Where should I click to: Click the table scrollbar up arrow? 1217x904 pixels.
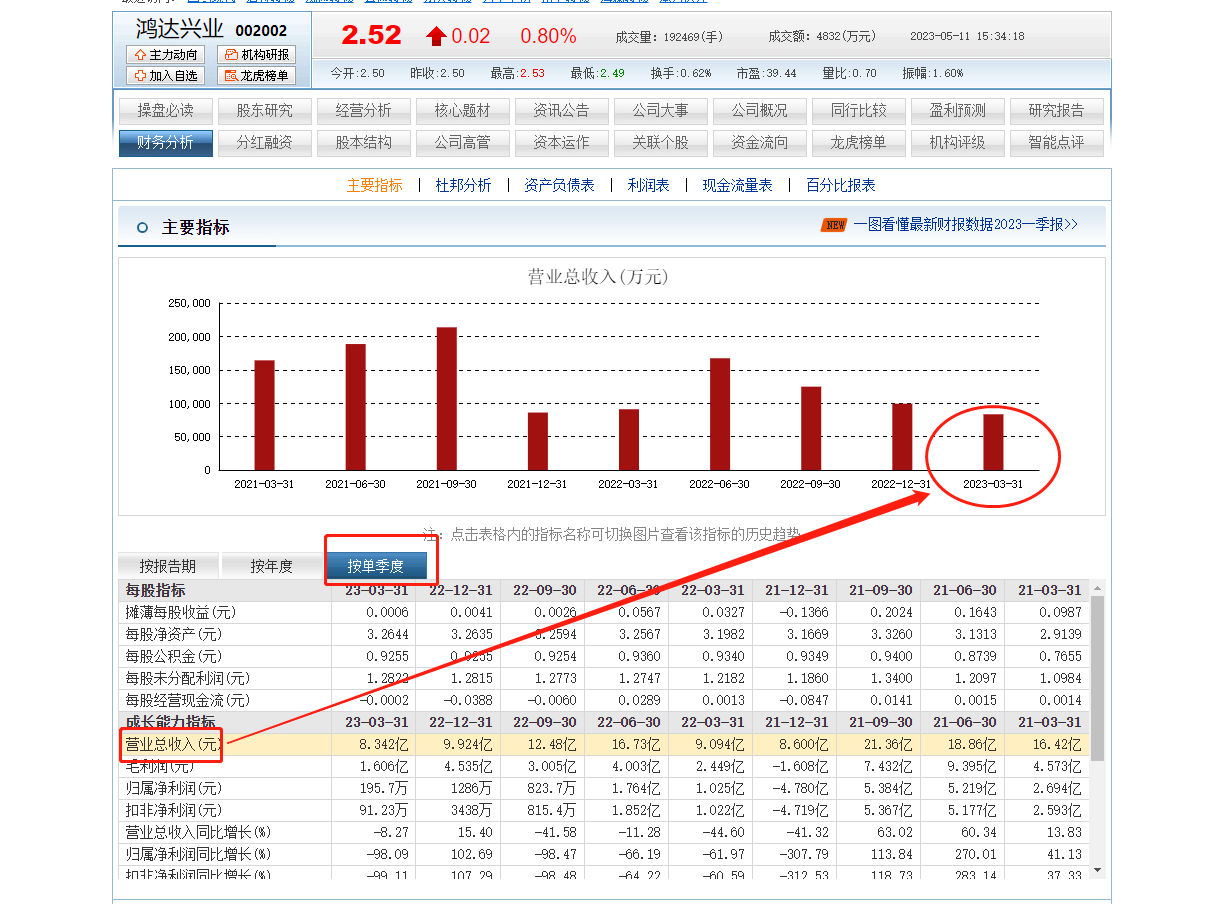1097,588
